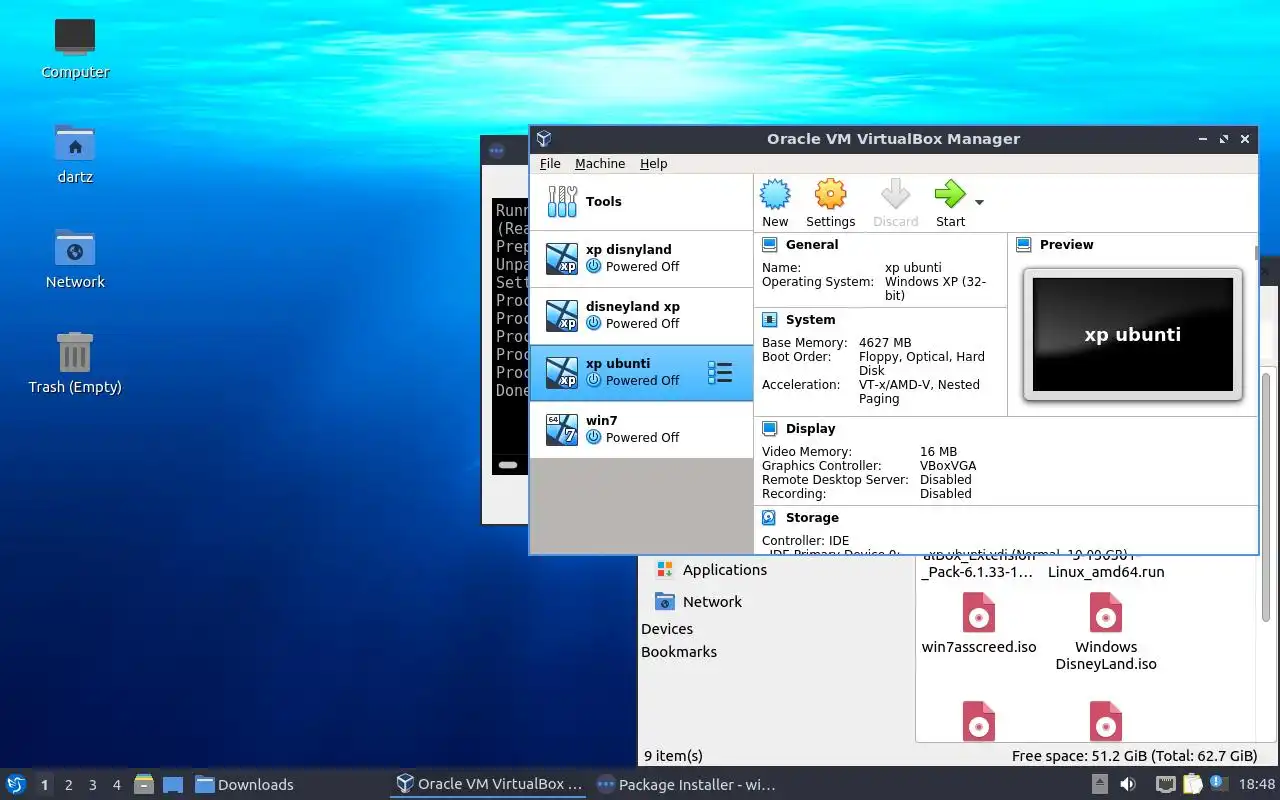Image resolution: width=1280 pixels, height=800 pixels.
Task: Open the xp ubunti machine tools menu button
Action: pos(720,372)
